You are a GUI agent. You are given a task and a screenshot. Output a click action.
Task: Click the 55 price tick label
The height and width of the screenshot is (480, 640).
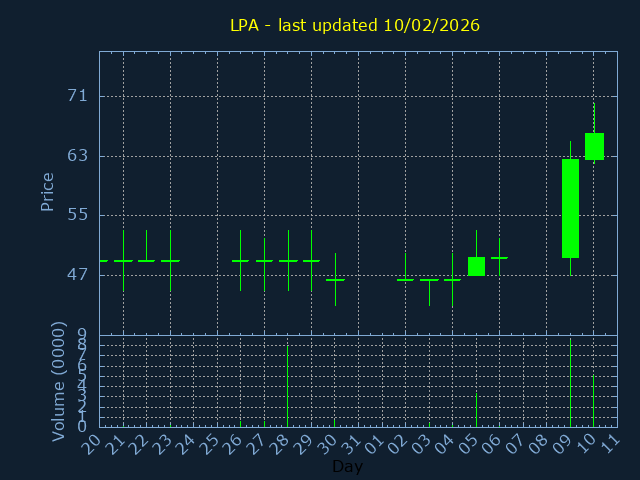77,215
